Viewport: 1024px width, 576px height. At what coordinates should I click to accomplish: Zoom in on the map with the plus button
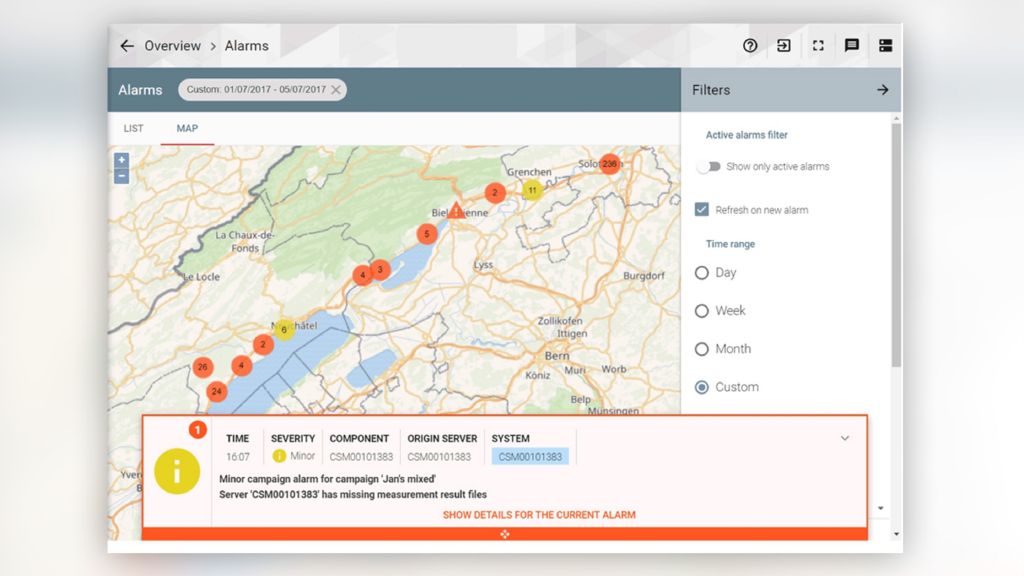(120, 159)
